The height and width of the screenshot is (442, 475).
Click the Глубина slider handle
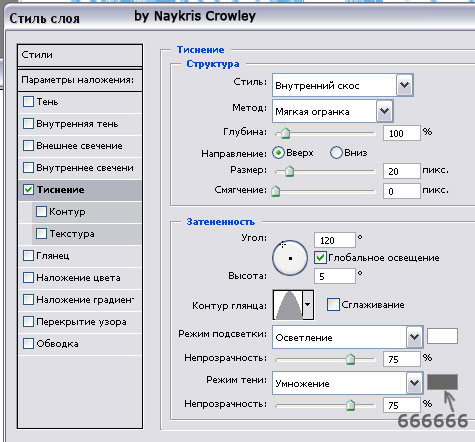[x=285, y=133]
